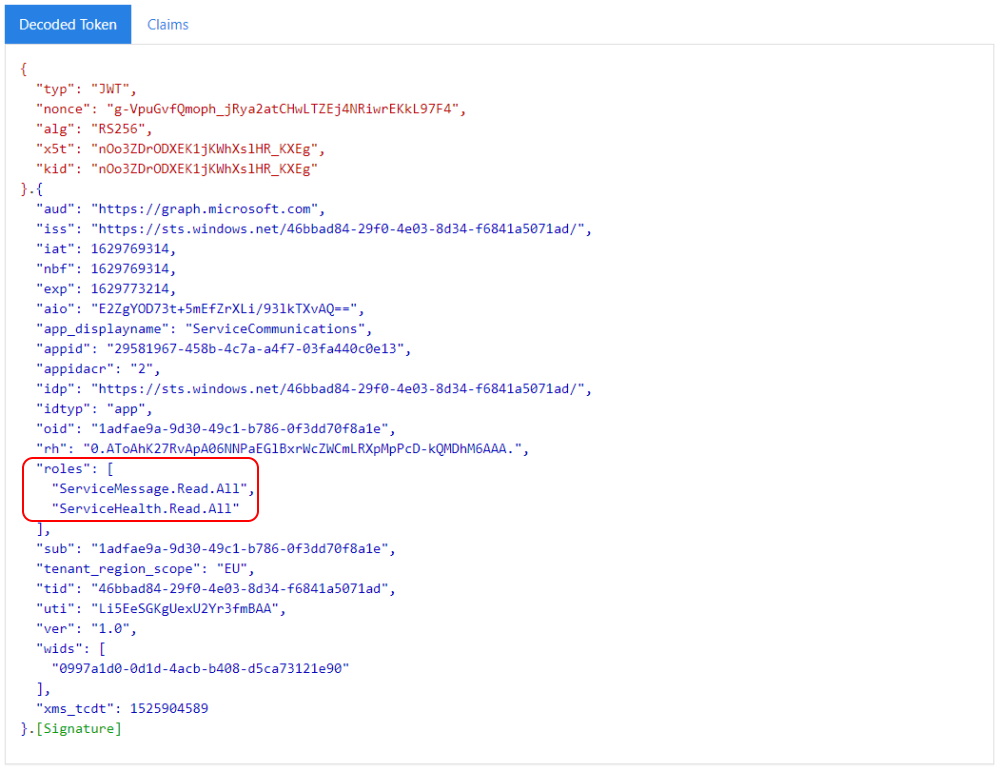Select the "iat" value 1629769314
The width and height of the screenshot is (1000, 772).
click(x=130, y=249)
